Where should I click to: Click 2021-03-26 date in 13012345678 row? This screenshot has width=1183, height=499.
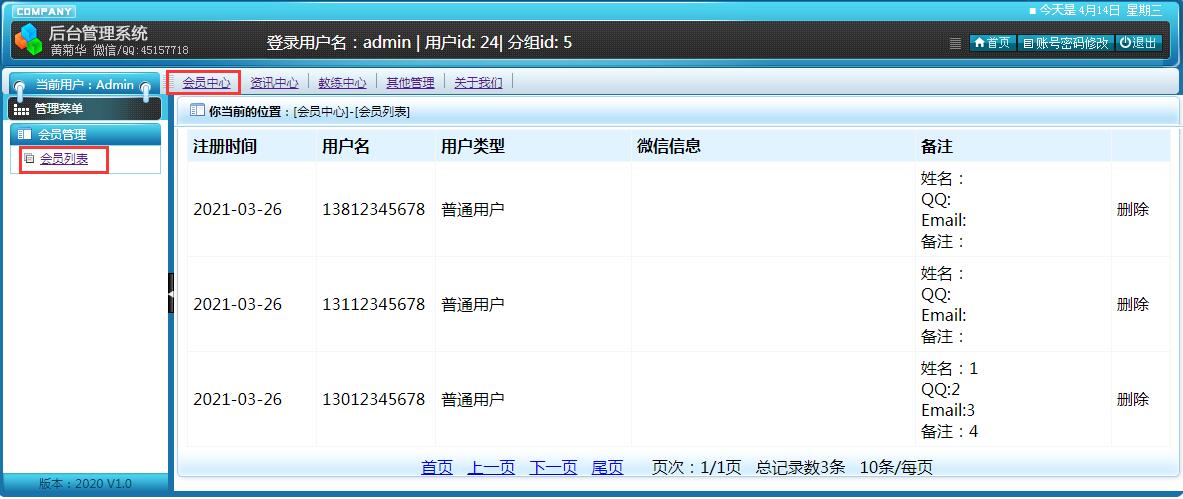(237, 399)
